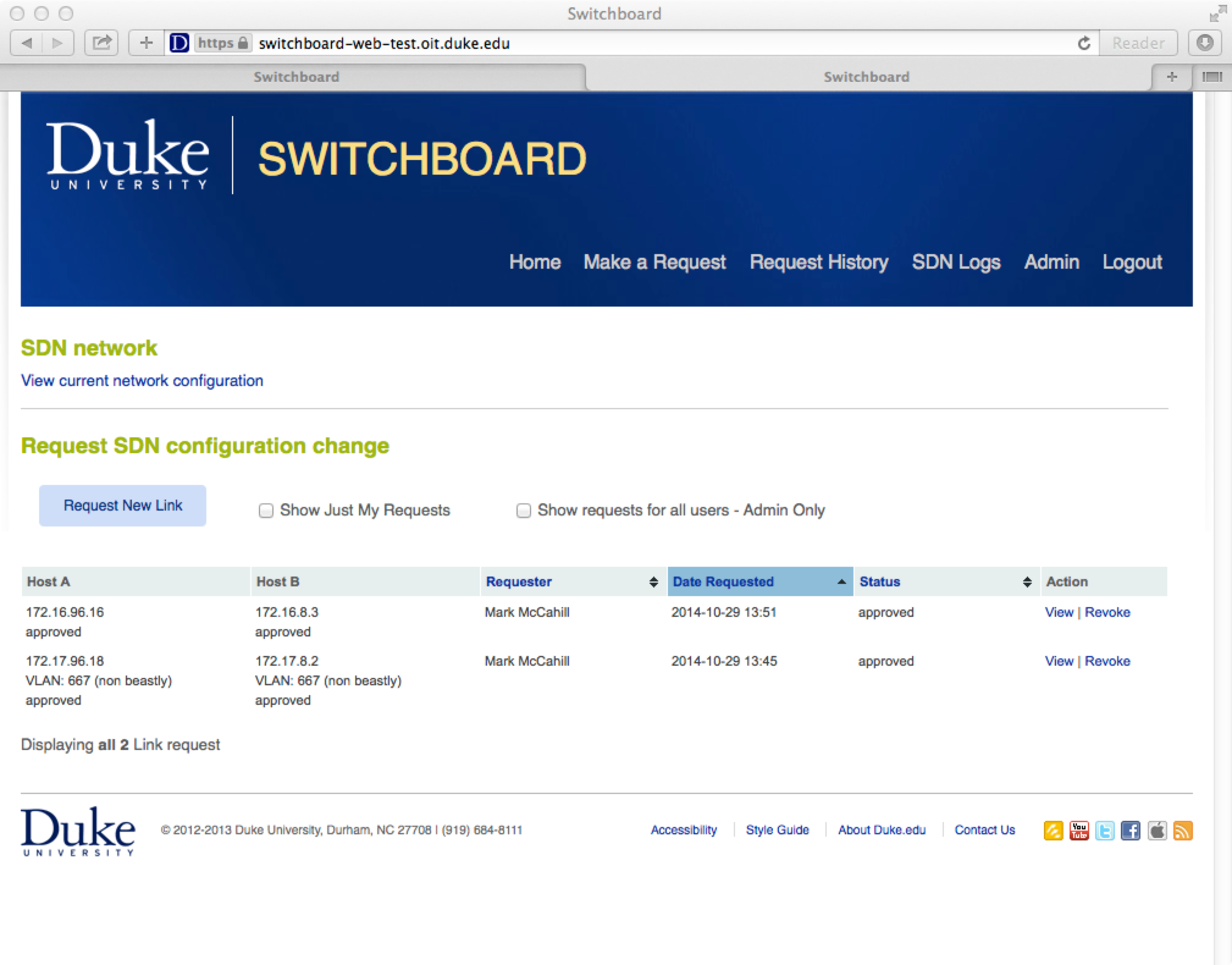Open Make a Request in the navigation
Screen dimensions: 1232x965
coord(654,262)
